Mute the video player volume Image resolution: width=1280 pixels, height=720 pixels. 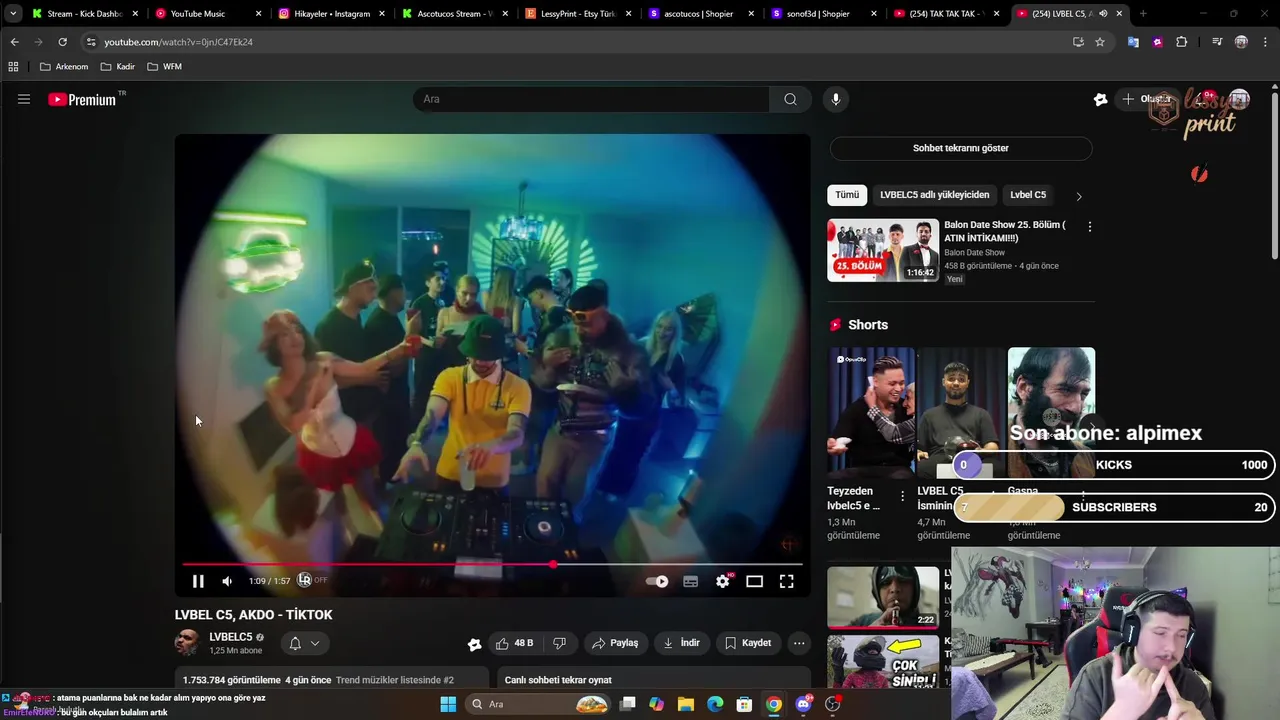[x=227, y=581]
